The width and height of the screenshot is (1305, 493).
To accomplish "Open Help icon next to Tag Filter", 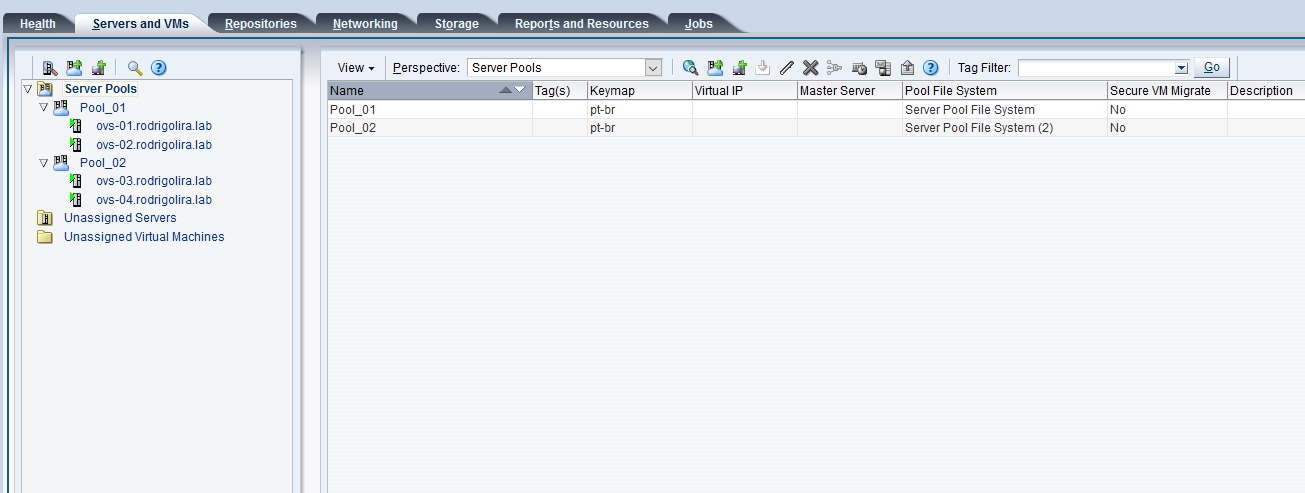I will point(930,68).
